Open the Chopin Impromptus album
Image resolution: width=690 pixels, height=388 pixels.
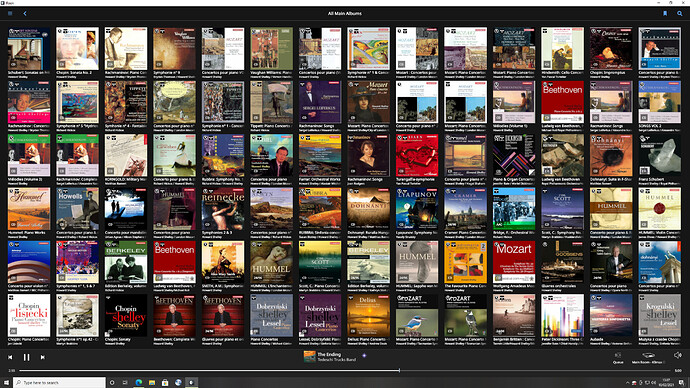611,48
